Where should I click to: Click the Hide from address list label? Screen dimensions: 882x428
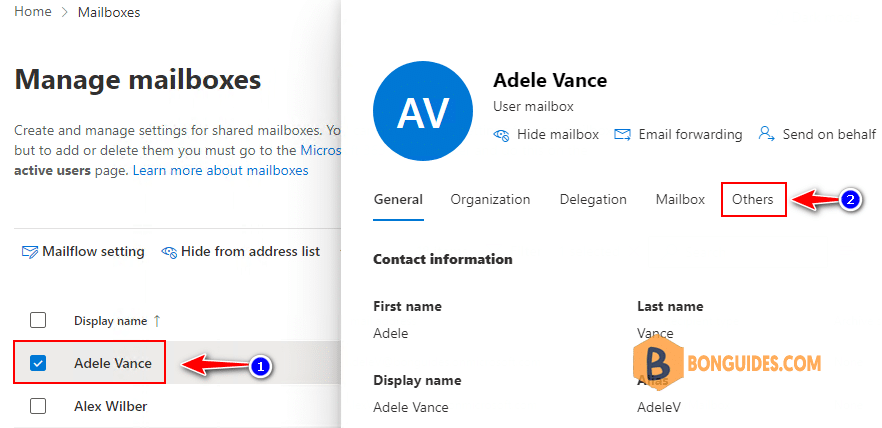pyautogui.click(x=250, y=251)
